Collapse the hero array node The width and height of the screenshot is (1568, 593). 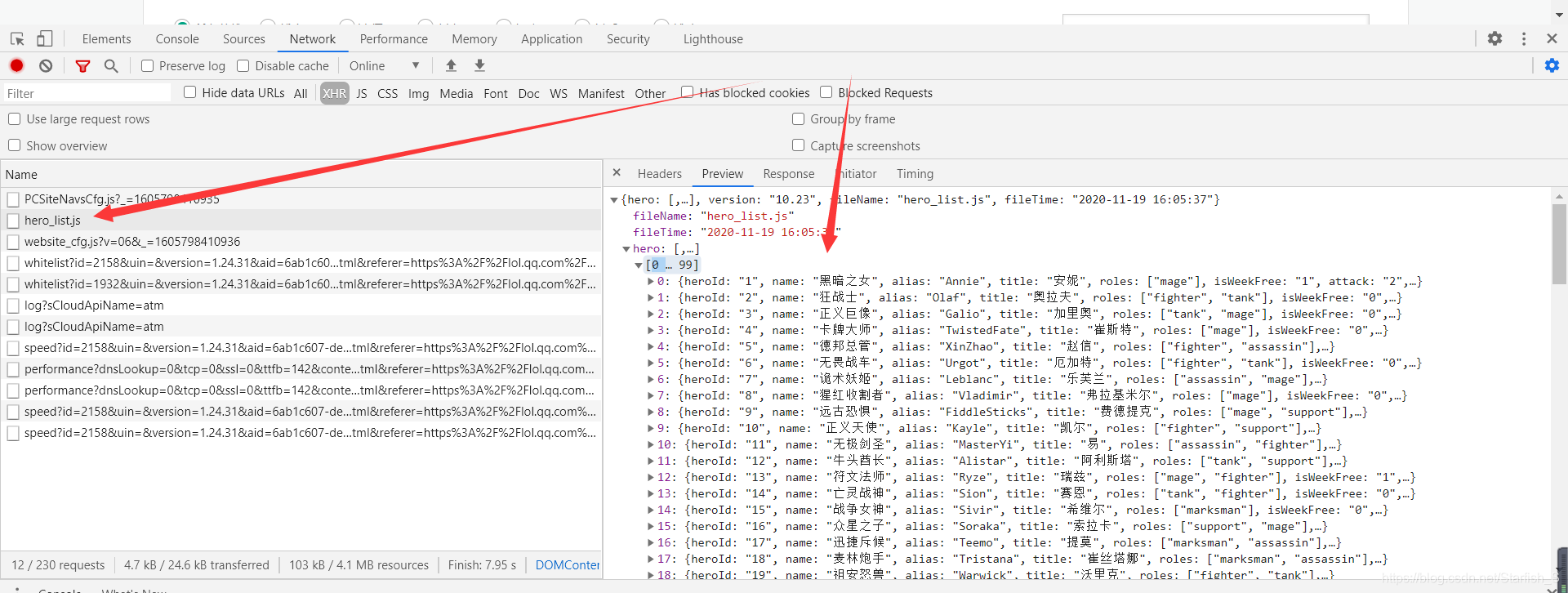pos(626,249)
